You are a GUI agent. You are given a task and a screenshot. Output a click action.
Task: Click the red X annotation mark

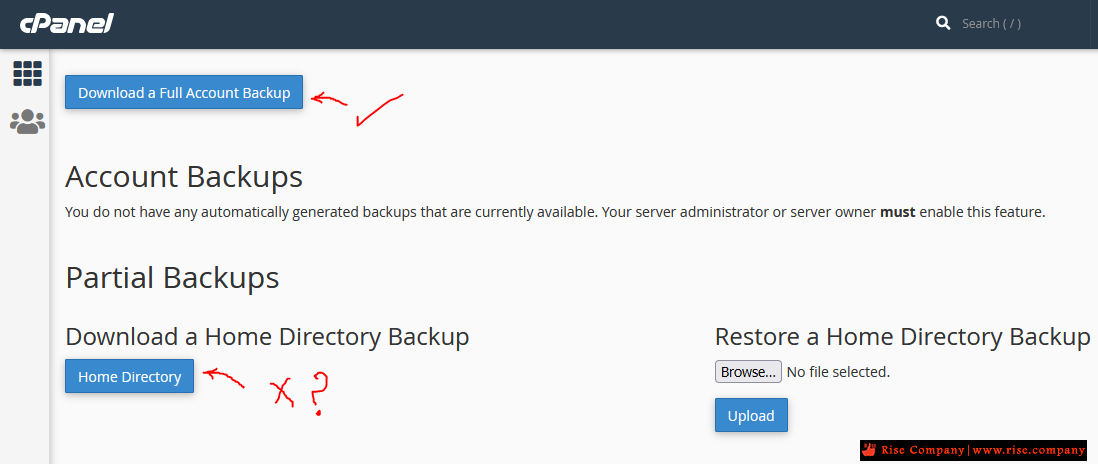point(284,393)
